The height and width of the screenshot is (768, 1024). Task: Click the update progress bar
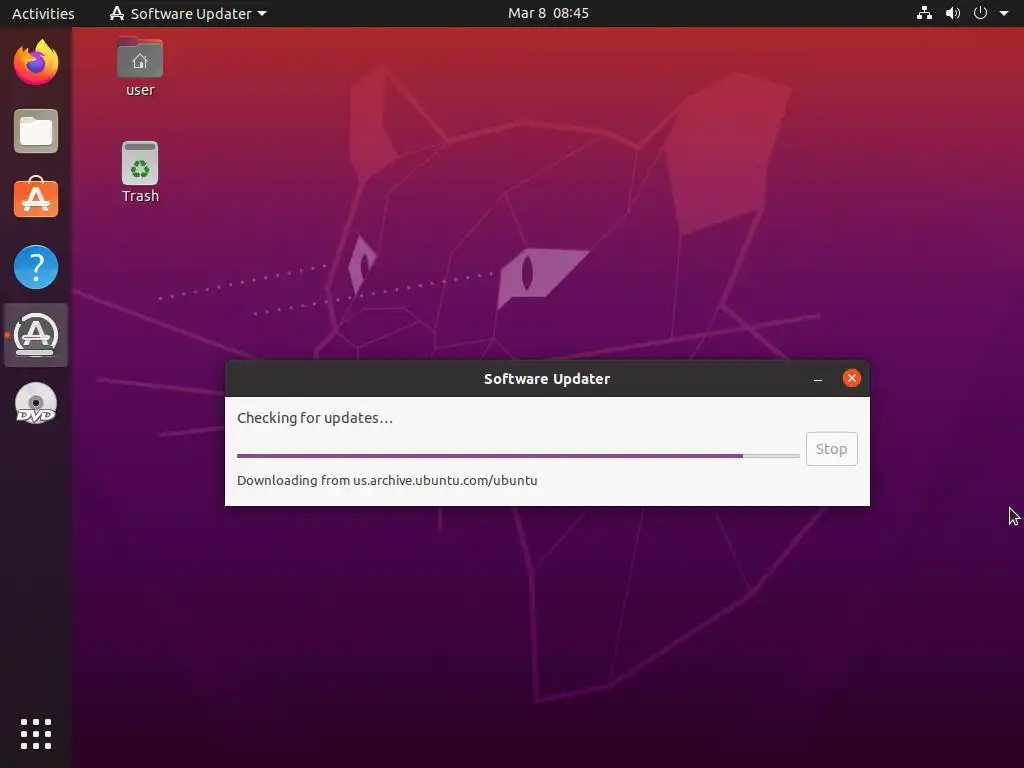point(518,456)
